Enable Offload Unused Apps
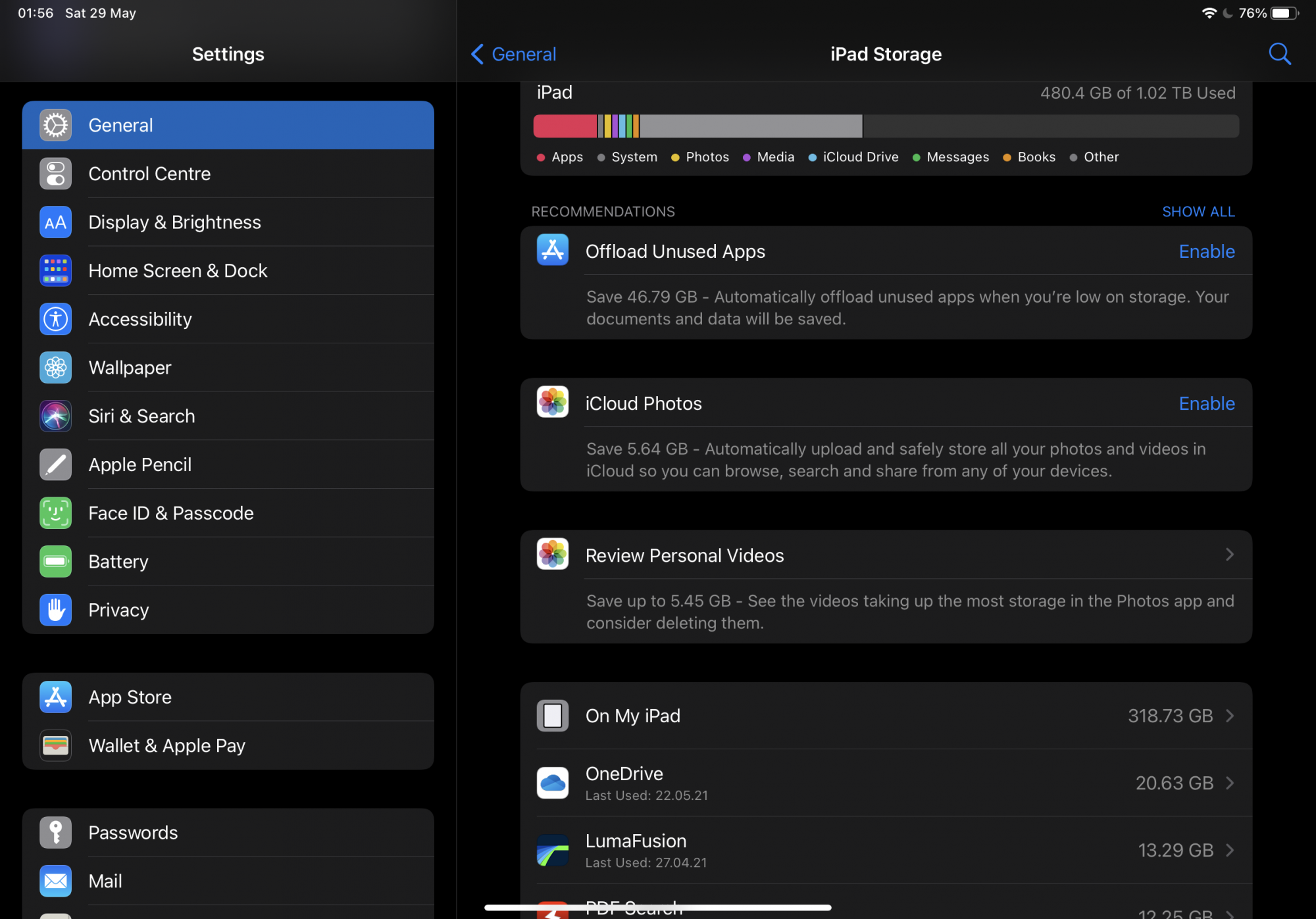Screen dimensions: 1316x919 point(1206,251)
